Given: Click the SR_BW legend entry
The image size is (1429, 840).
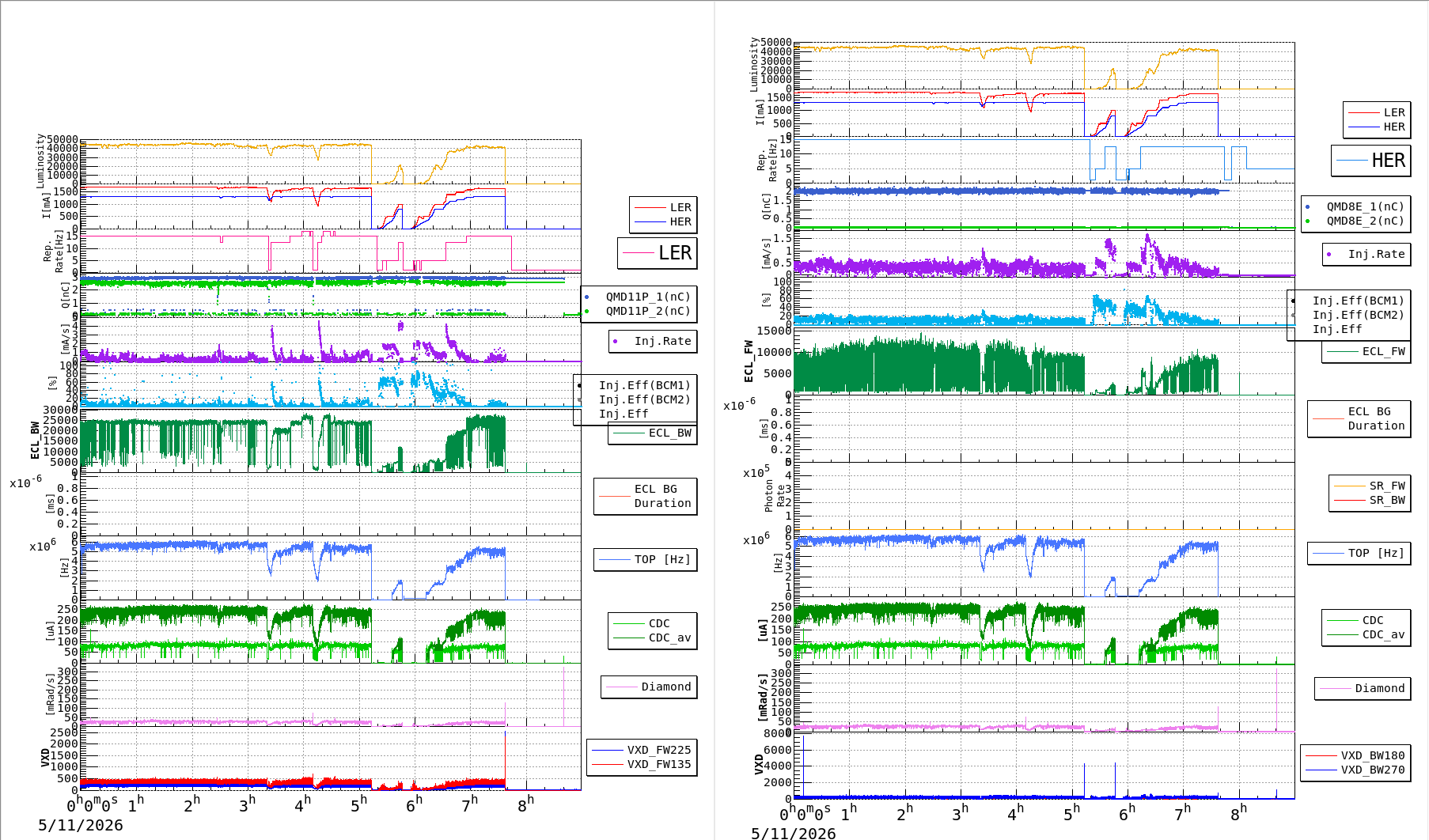Looking at the screenshot, I should (x=1387, y=500).
